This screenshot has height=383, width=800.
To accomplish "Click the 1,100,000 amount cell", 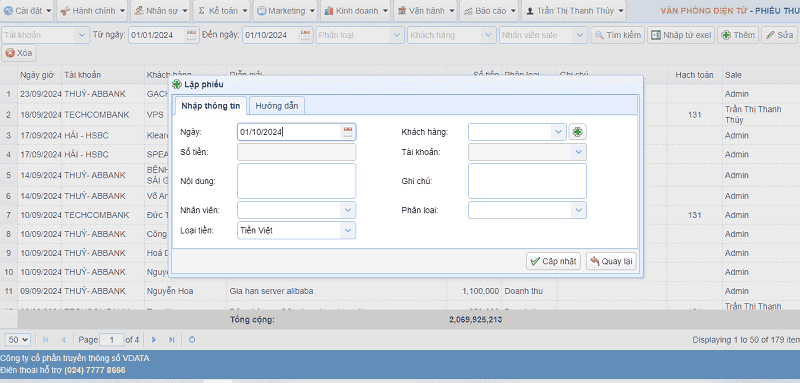I will tap(474, 291).
